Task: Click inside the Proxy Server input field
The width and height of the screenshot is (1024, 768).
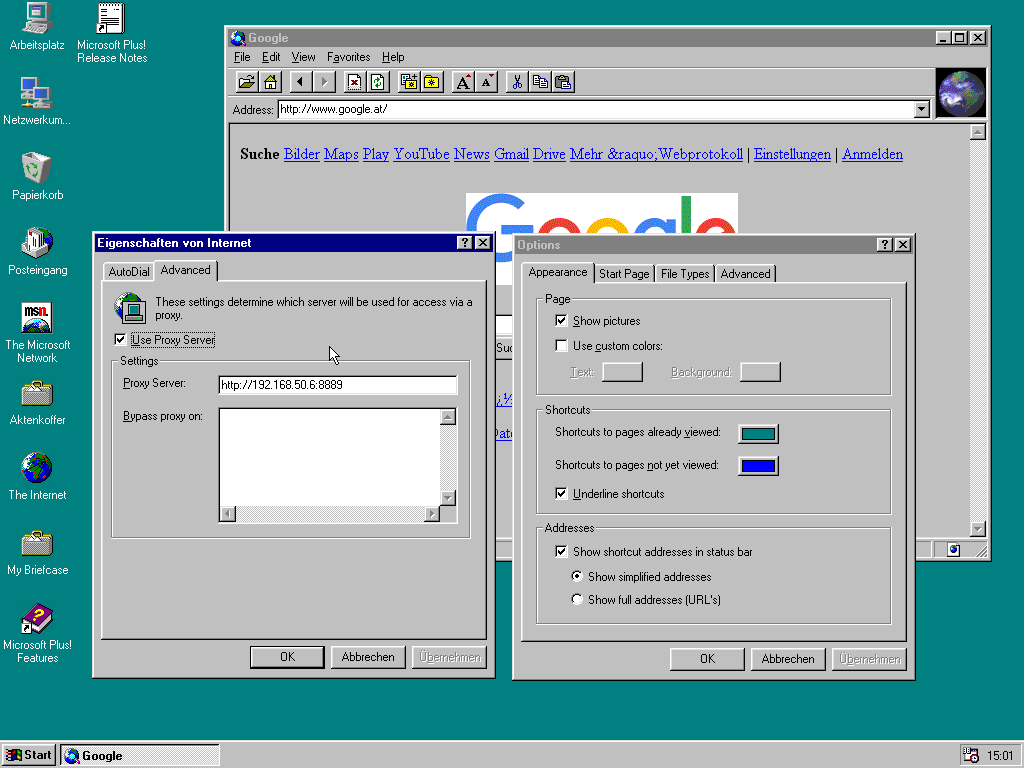Action: pos(337,385)
